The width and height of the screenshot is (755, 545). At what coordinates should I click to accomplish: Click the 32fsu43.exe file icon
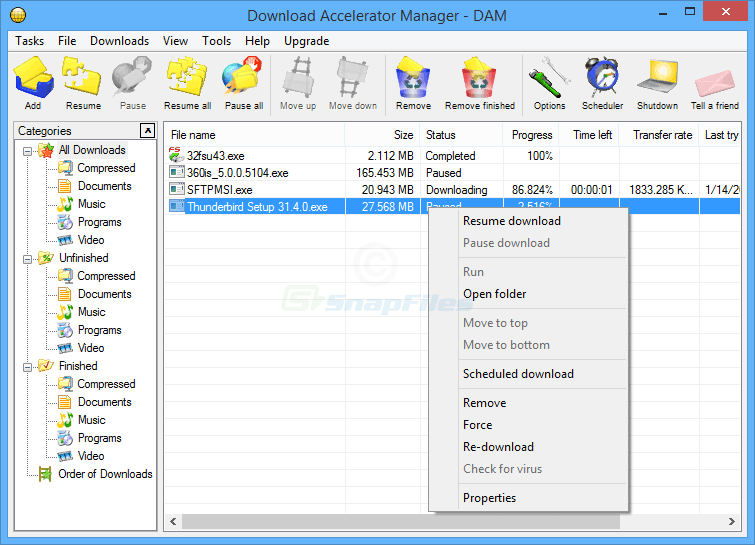(x=176, y=155)
